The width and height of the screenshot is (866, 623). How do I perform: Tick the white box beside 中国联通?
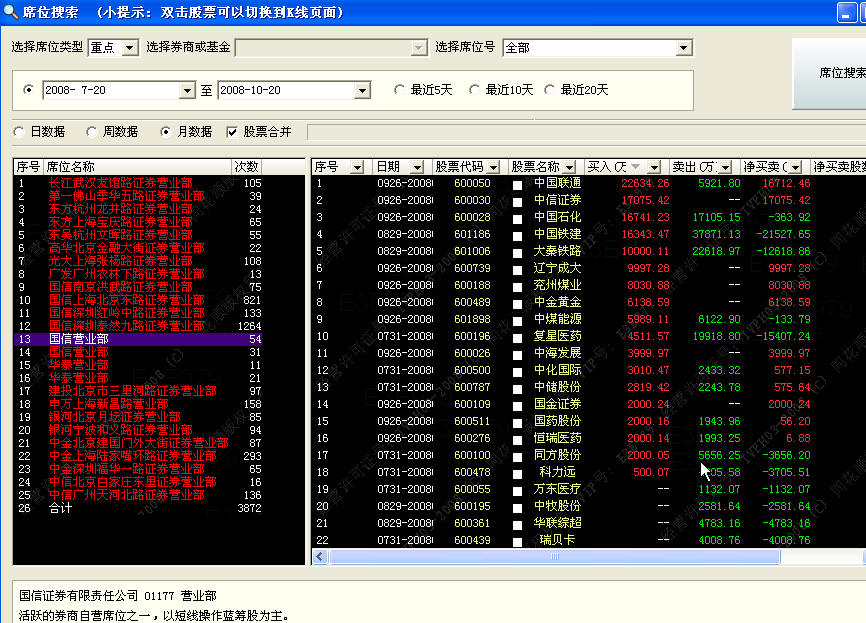point(518,185)
